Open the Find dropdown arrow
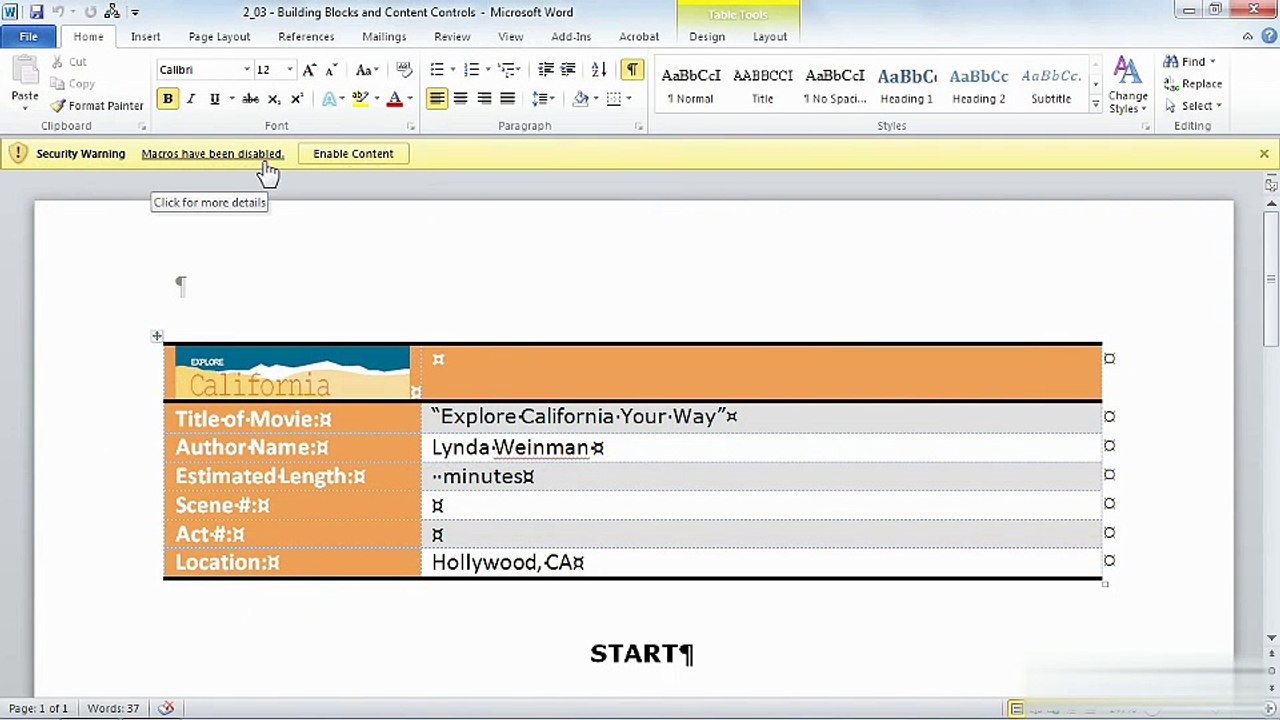The image size is (1280, 720). click(x=1213, y=62)
